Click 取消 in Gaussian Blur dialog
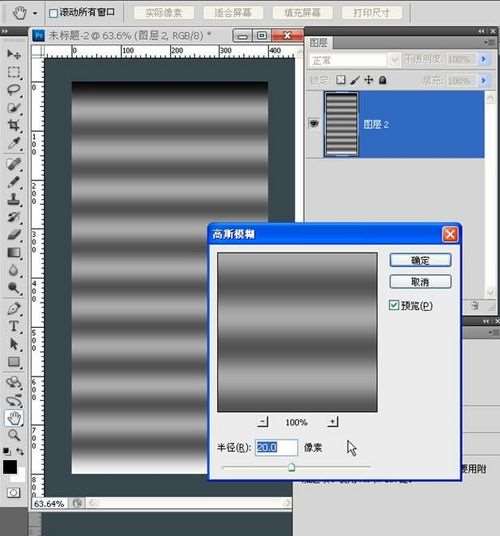Viewport: 500px width, 536px height. (x=420, y=282)
